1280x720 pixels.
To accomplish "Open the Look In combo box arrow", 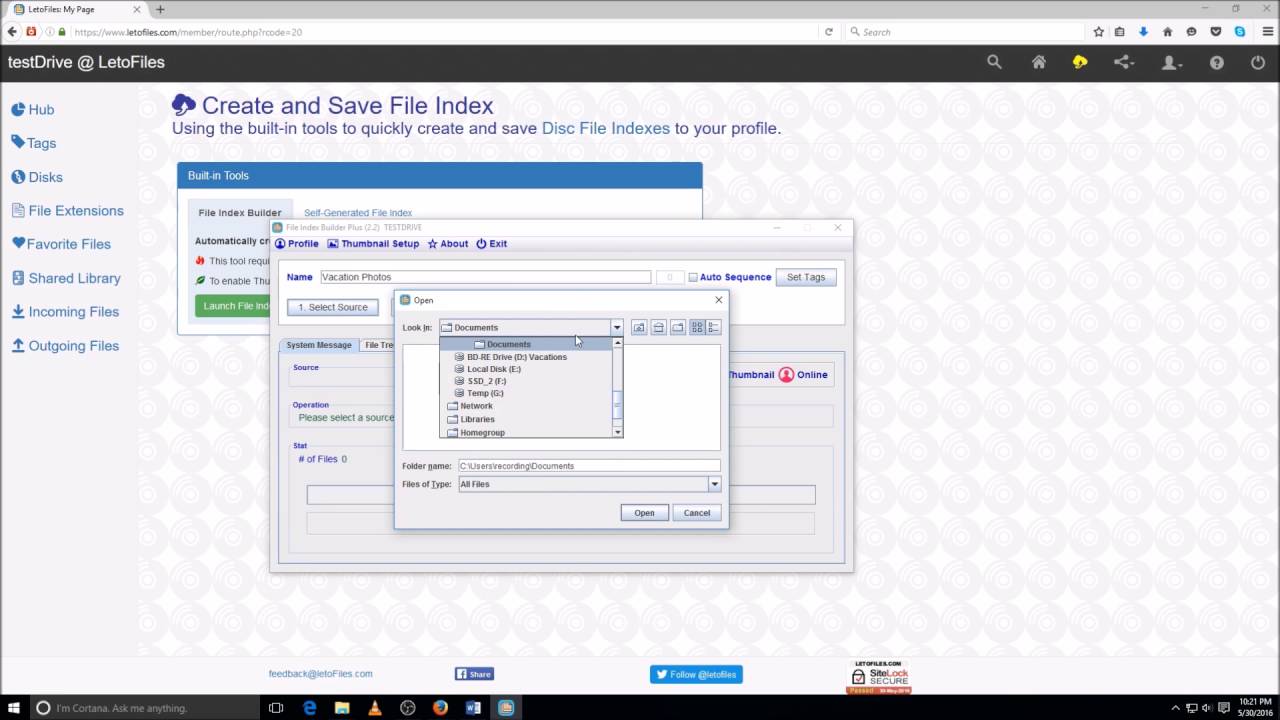I will (616, 327).
